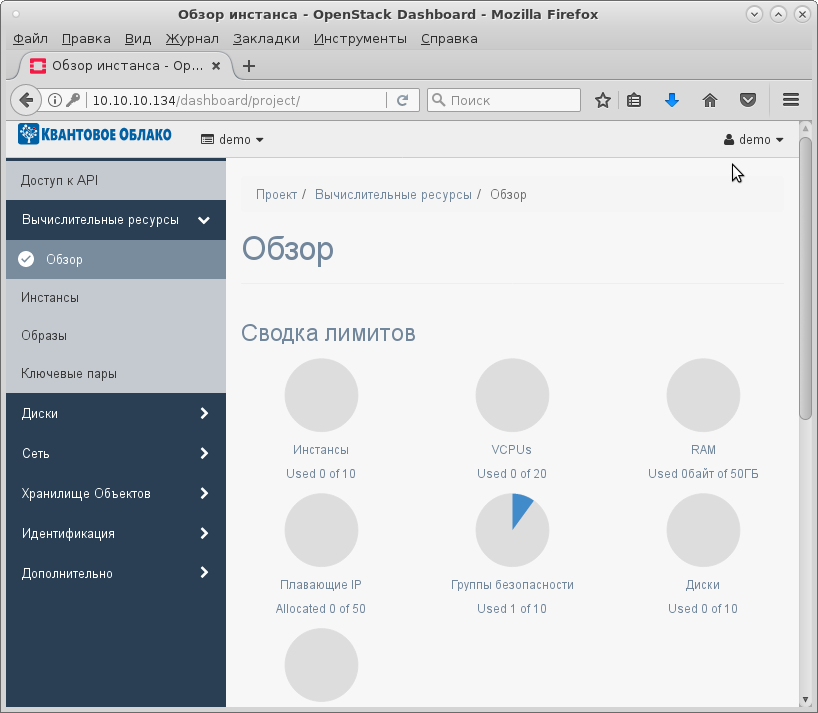Open the downloads arrow icon
This screenshot has width=818, height=713.
672,100
